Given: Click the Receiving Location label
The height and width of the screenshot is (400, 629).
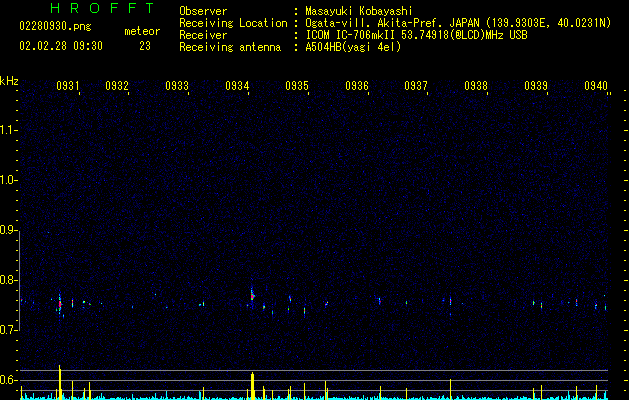Looking at the screenshot, I should click(233, 23).
